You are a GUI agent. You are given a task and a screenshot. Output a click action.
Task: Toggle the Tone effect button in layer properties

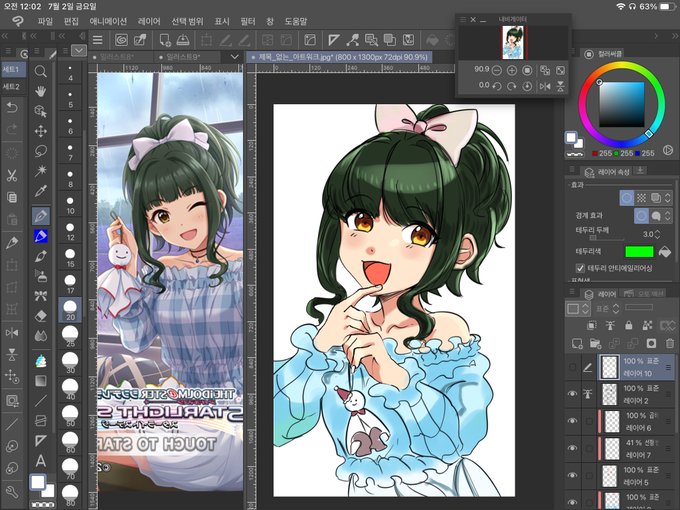(641, 198)
